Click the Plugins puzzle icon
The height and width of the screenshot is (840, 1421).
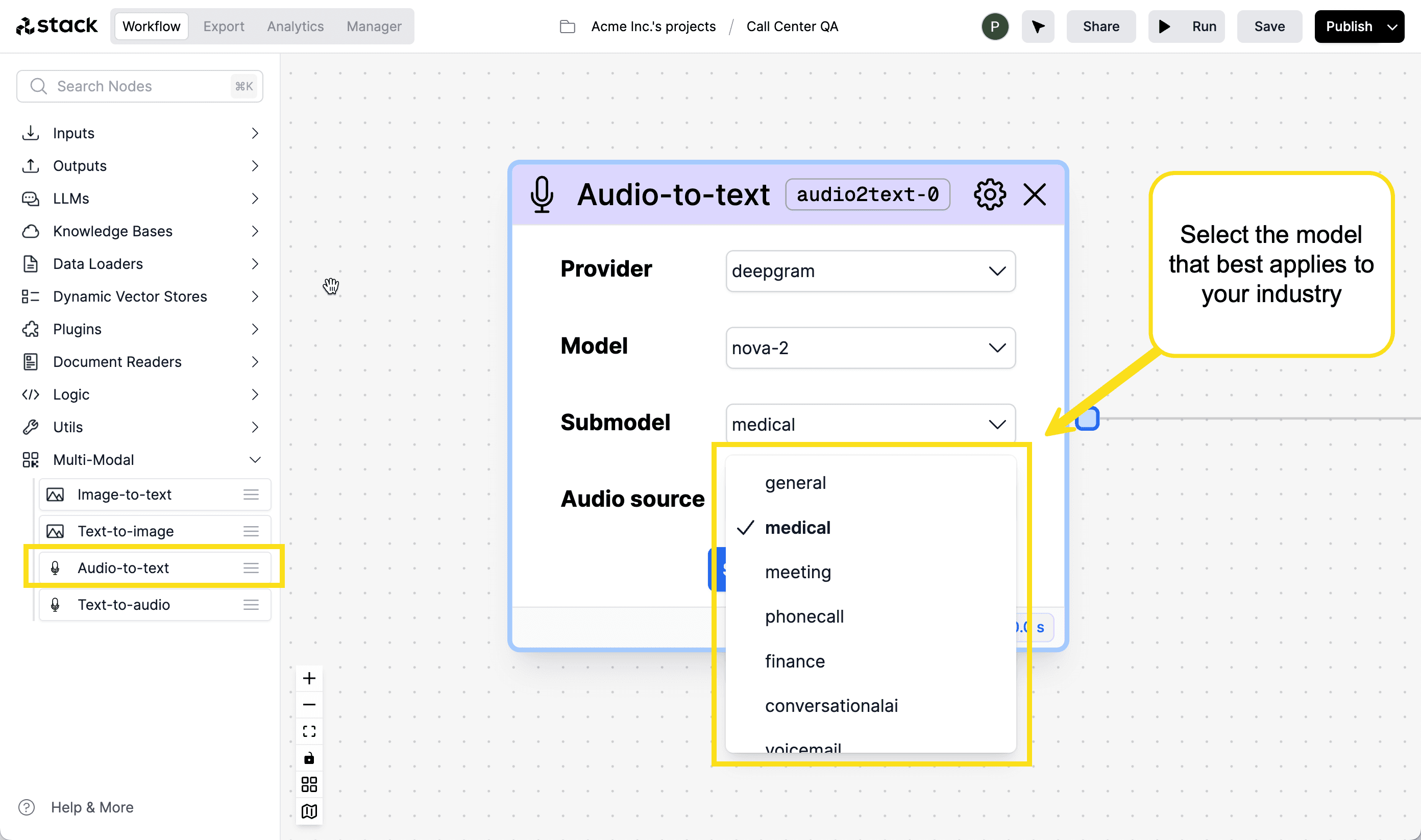(x=31, y=330)
